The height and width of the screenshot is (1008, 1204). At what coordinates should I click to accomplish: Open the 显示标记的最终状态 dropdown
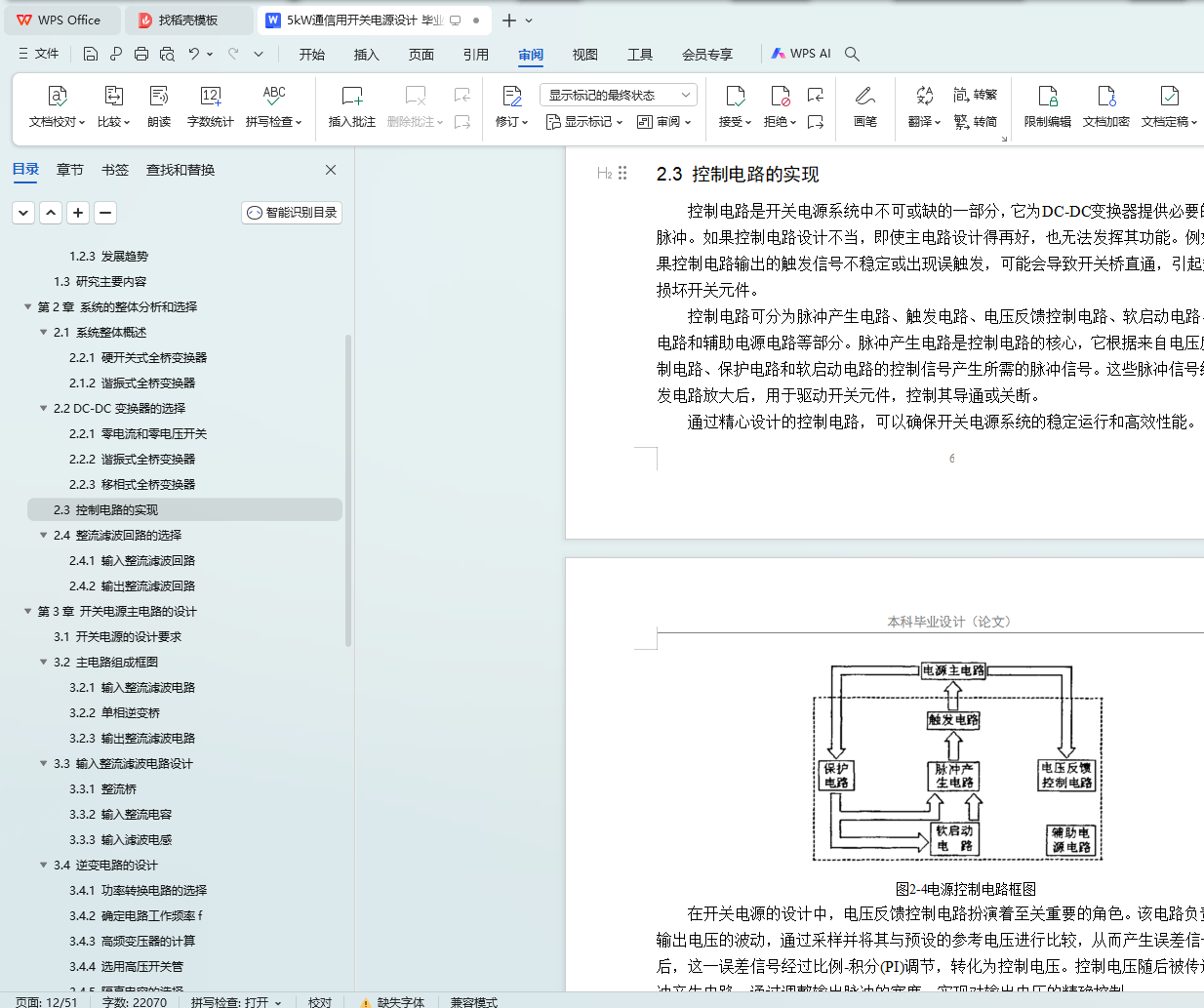click(619, 95)
